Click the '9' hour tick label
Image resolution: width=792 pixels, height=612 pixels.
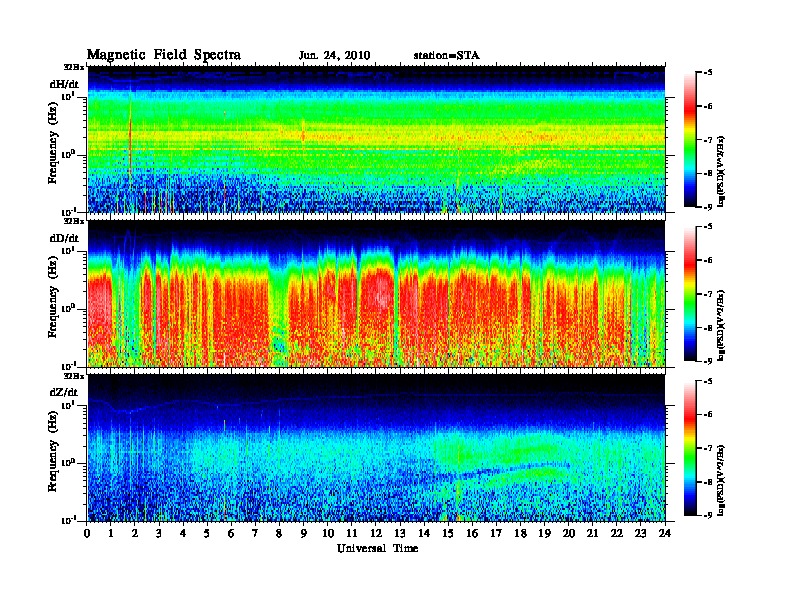pos(304,533)
